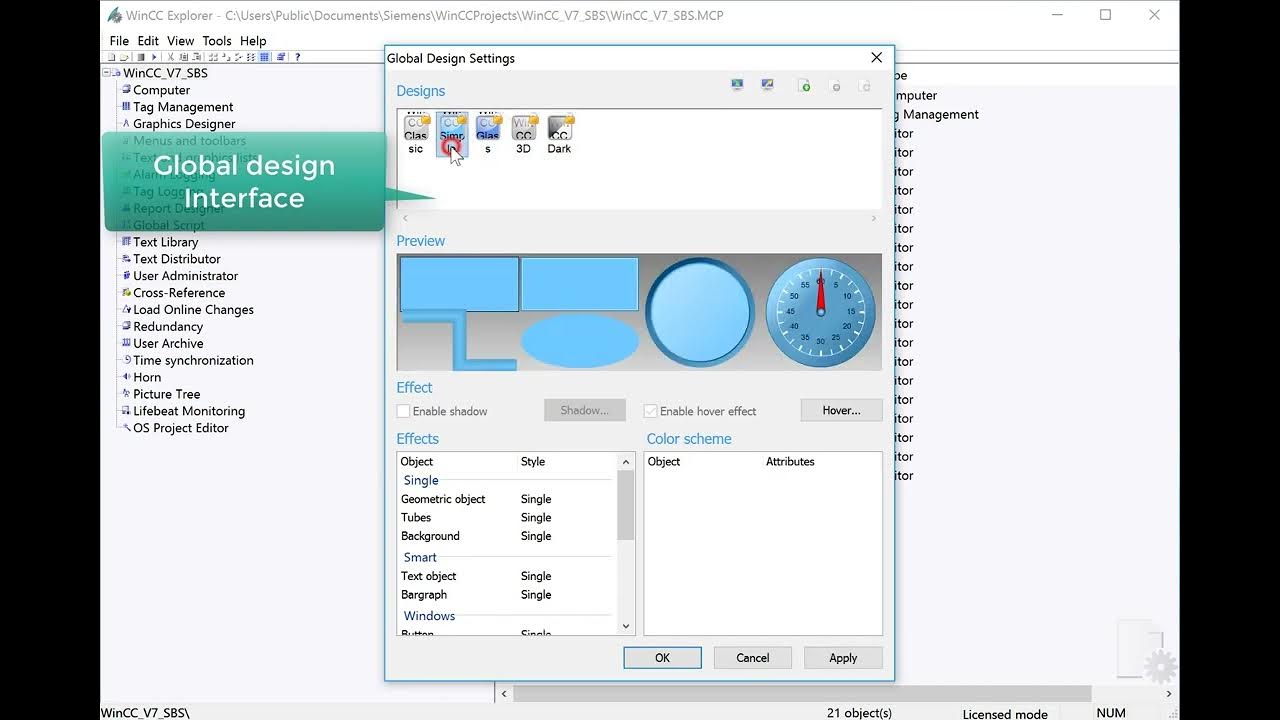Screen dimensions: 1280x720
Task: Click the Designs list right scroll arrow
Action: (x=873, y=218)
